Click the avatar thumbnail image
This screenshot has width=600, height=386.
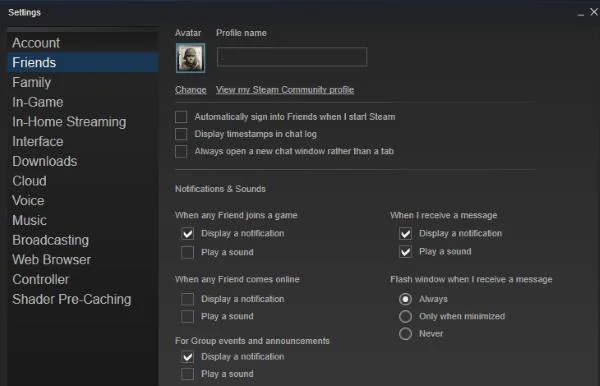point(191,58)
